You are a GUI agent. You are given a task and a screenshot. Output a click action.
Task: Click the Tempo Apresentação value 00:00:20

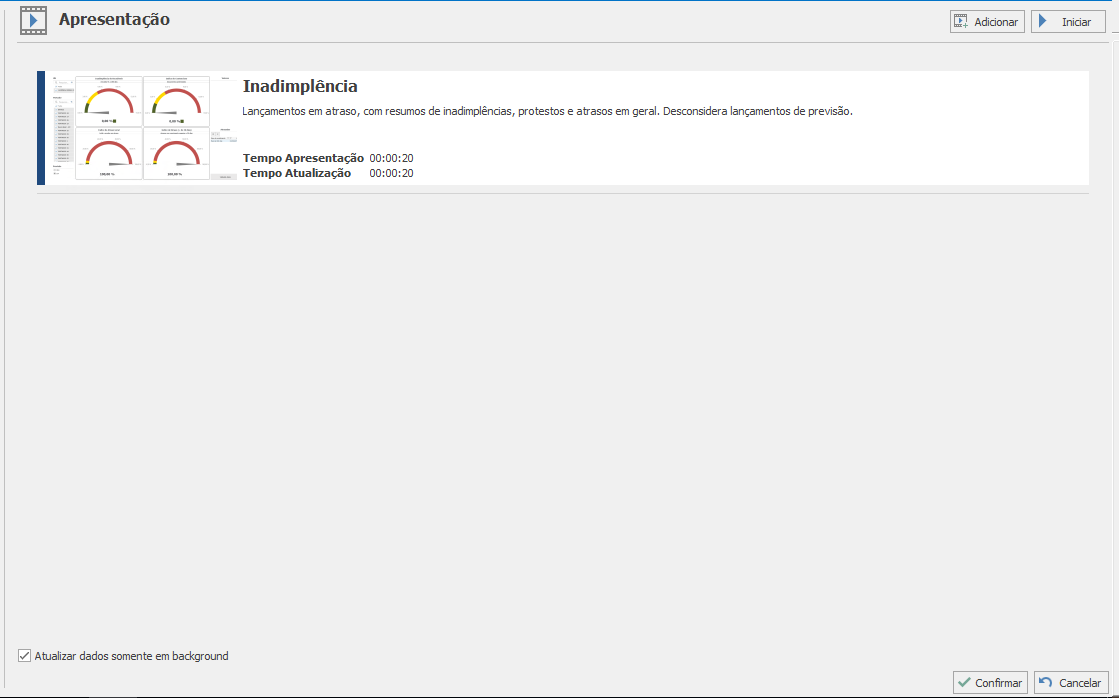click(391, 158)
